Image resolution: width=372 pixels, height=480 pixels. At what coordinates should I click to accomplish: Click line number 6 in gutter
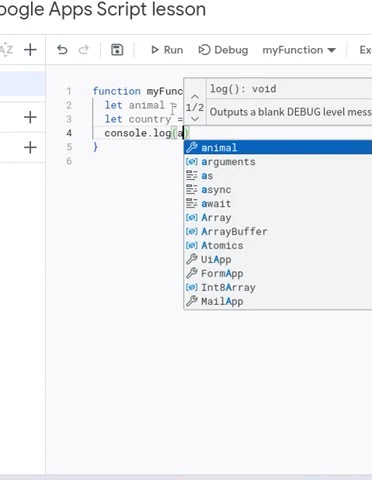click(x=69, y=161)
